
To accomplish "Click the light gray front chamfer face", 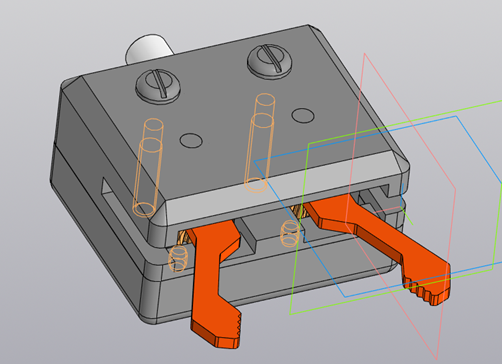I will (283, 187).
